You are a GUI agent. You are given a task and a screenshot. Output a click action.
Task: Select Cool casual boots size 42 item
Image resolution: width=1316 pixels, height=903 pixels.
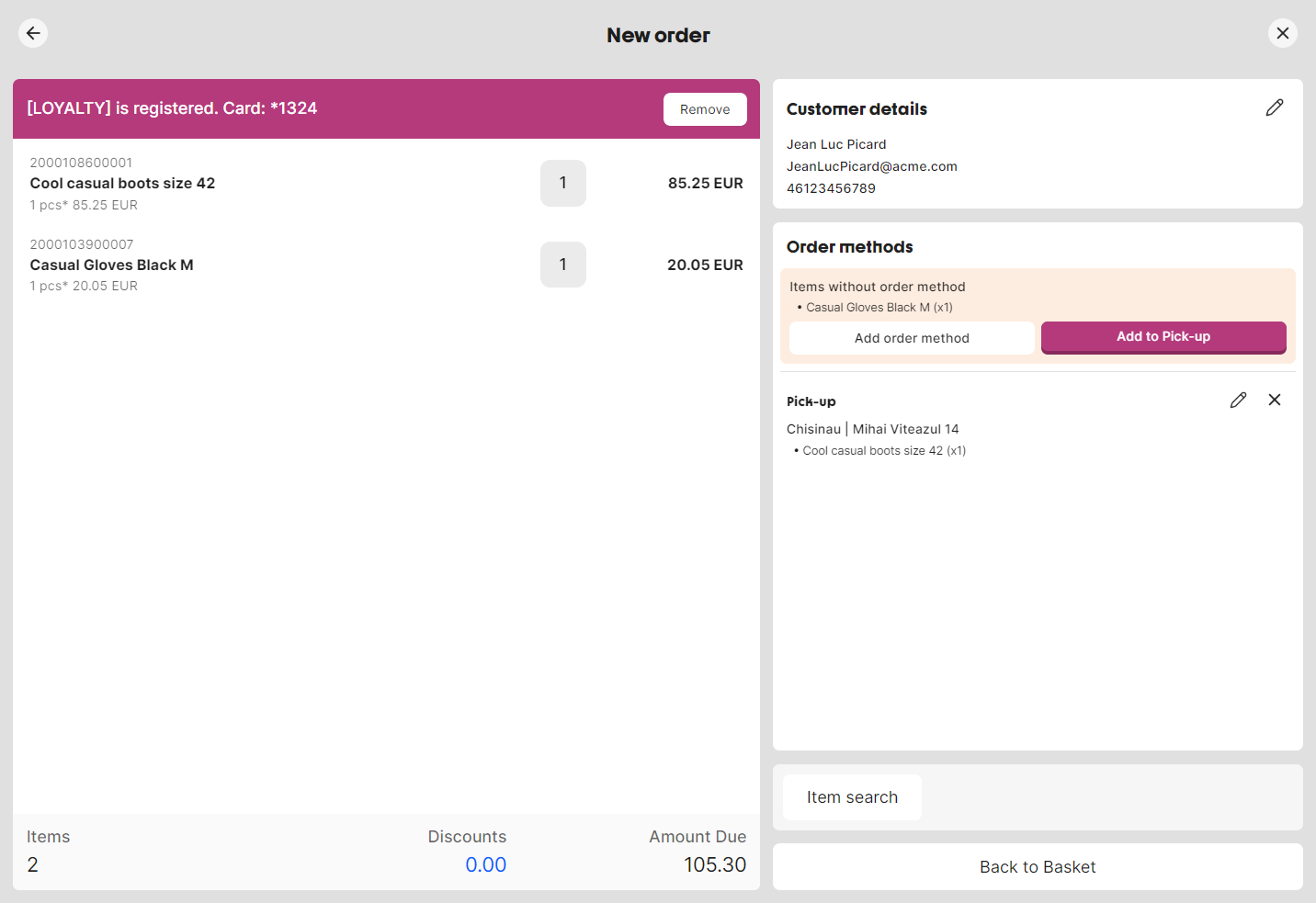coord(122,183)
